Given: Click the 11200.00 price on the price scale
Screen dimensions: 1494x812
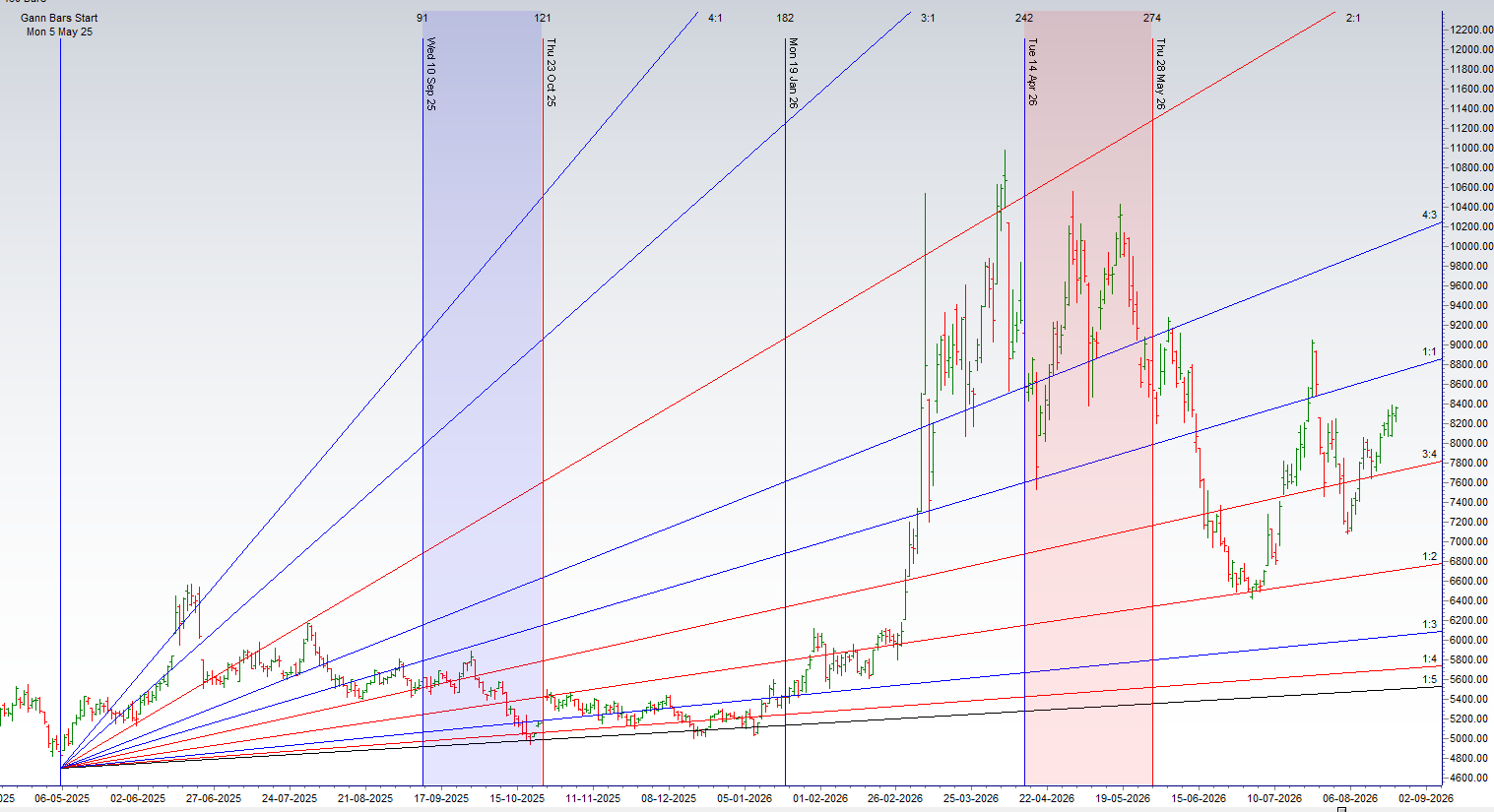Looking at the screenshot, I should tap(1470, 128).
